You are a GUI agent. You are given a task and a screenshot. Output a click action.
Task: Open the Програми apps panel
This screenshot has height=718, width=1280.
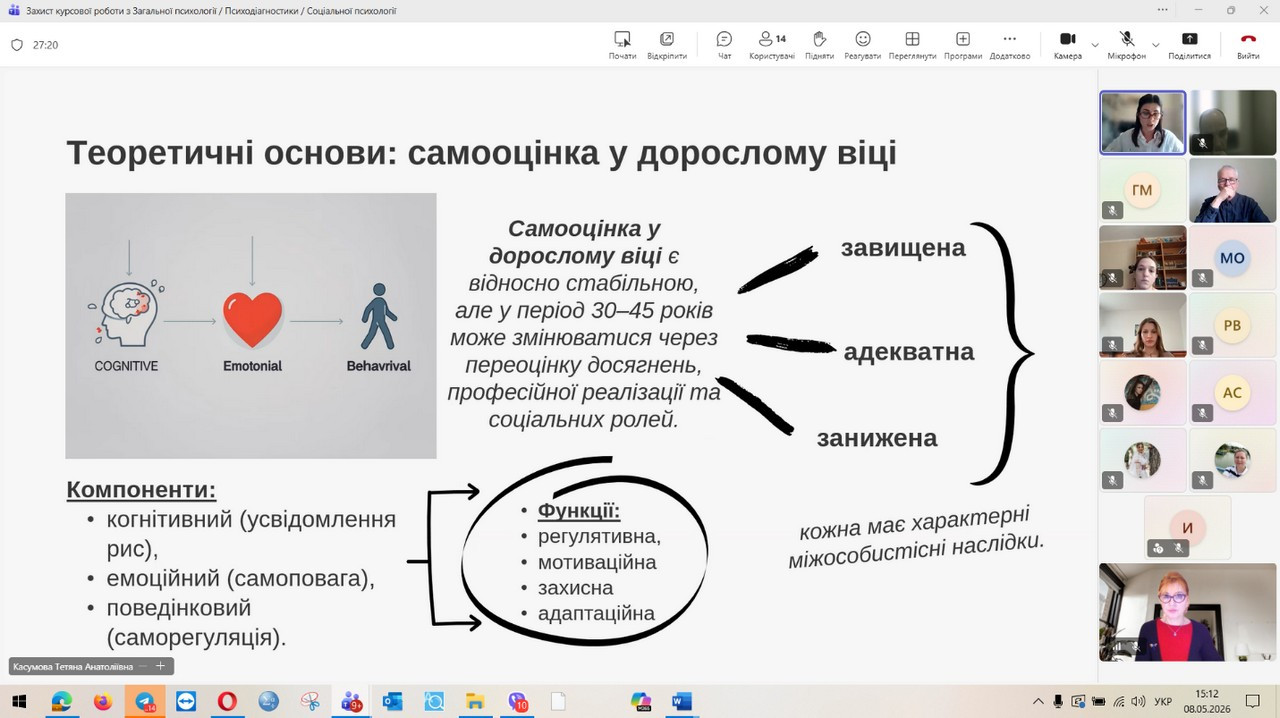point(962,45)
